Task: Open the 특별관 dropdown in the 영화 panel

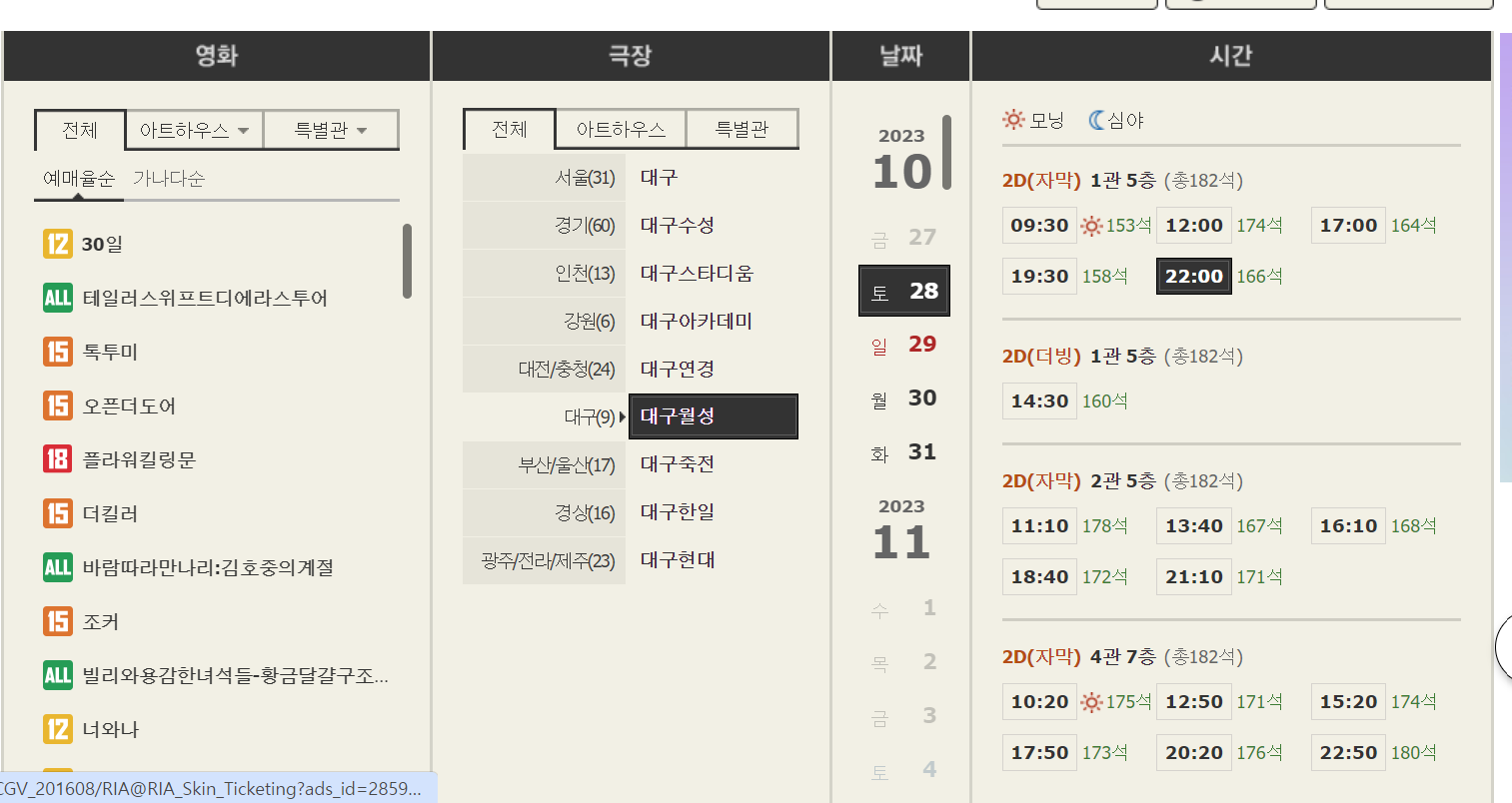Action: (331, 130)
